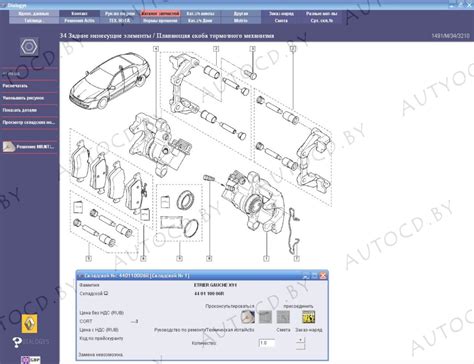Decrease quantity with the lower stepper button
474x364 pixels.
pos(300,346)
